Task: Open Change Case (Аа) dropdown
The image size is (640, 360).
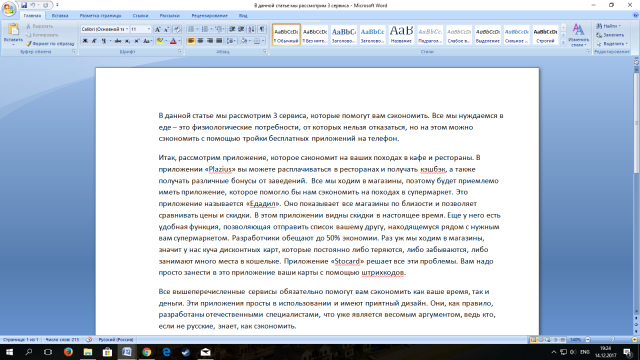Action: pyautogui.click(x=148, y=41)
